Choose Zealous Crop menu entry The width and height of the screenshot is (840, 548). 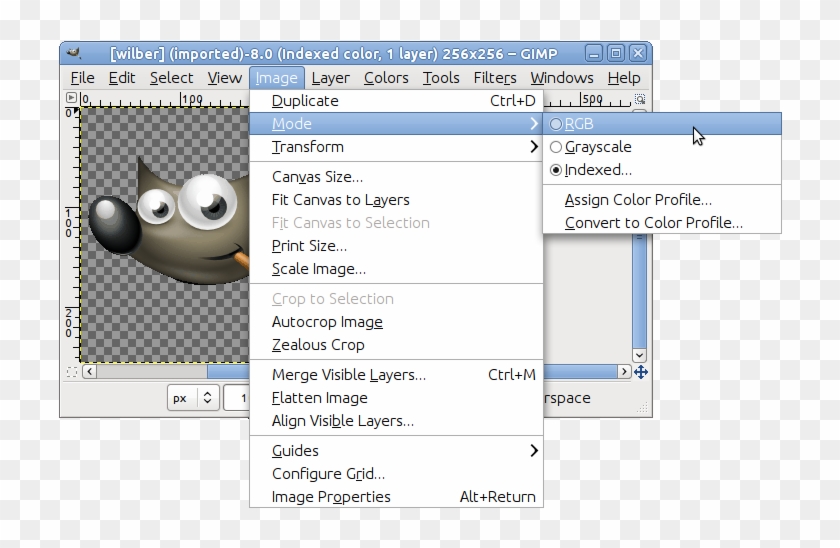coord(396,345)
